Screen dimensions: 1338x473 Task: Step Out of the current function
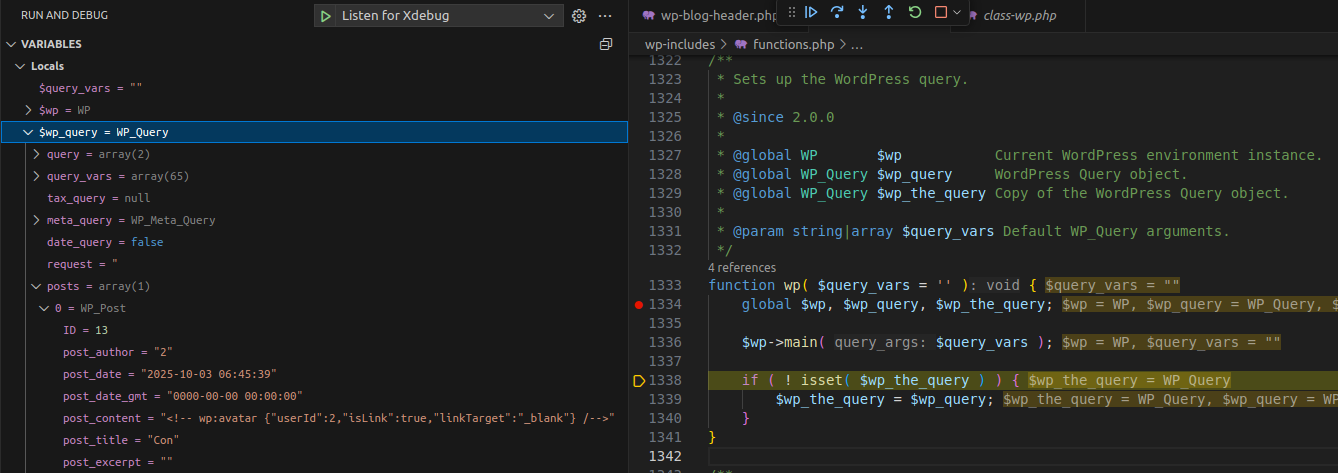889,12
